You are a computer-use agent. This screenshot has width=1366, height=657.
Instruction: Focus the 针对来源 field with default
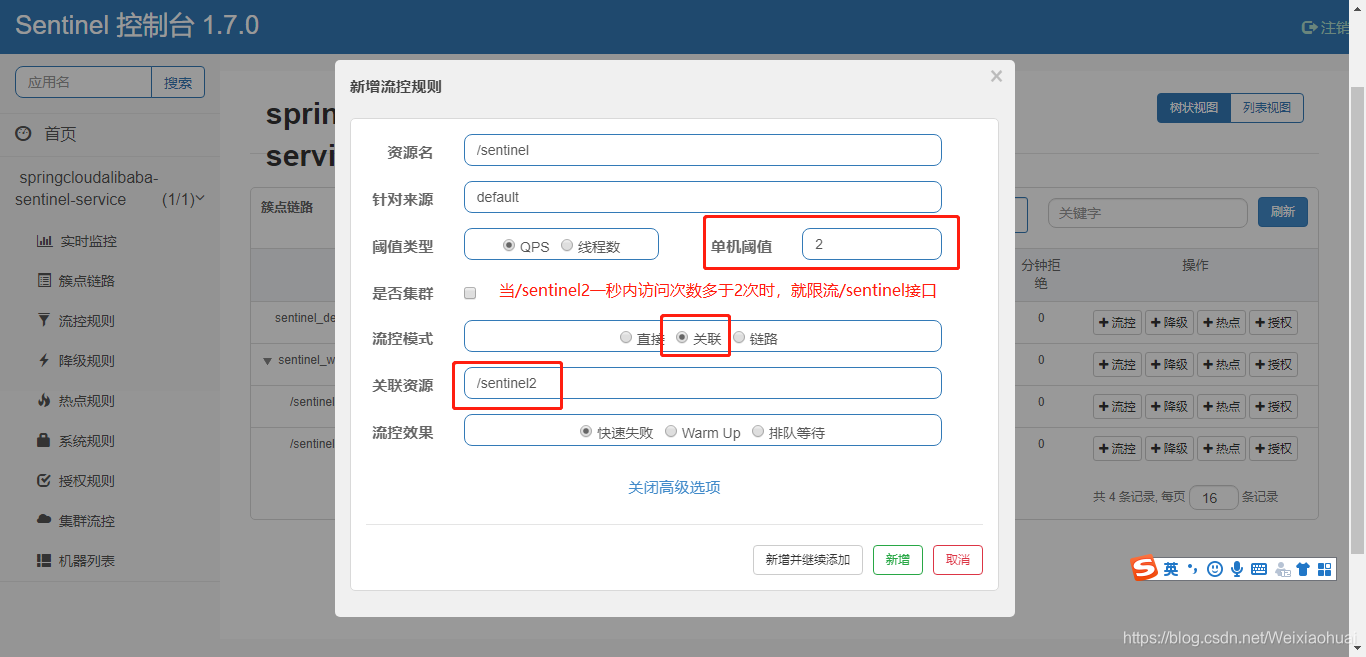point(703,197)
